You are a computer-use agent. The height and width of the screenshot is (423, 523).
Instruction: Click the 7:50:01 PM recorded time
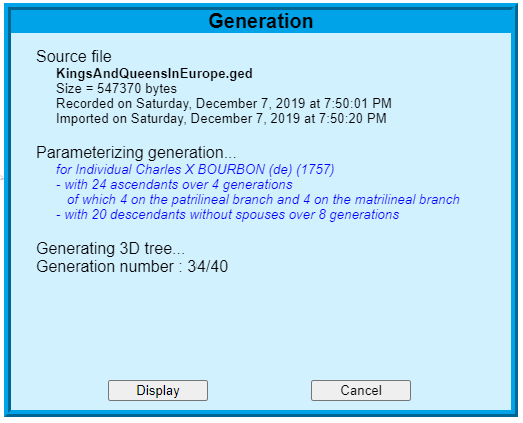[358, 103]
